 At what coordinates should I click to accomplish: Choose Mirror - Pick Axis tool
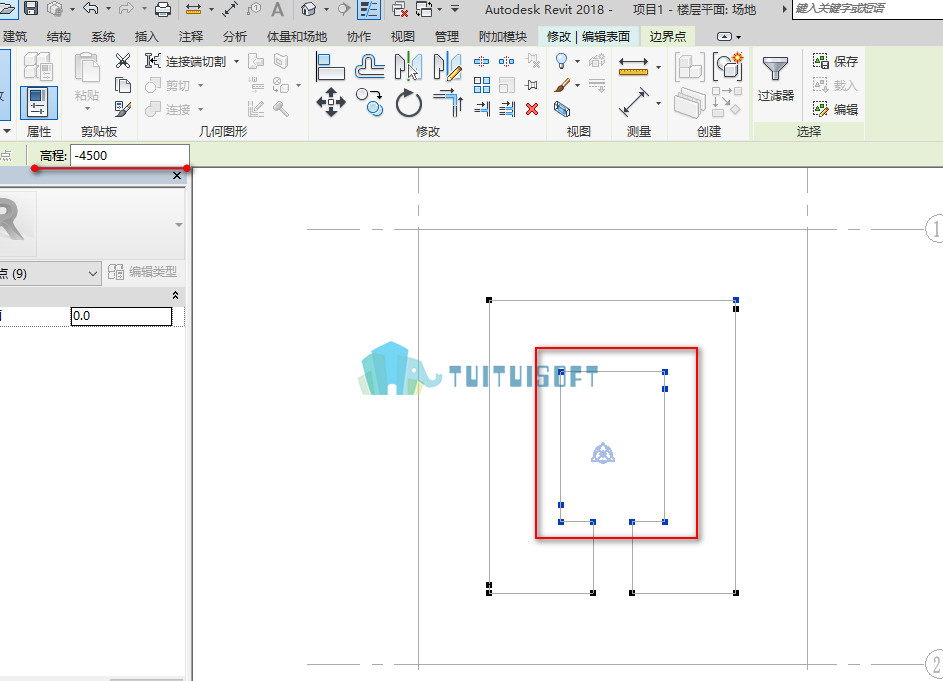click(408, 67)
